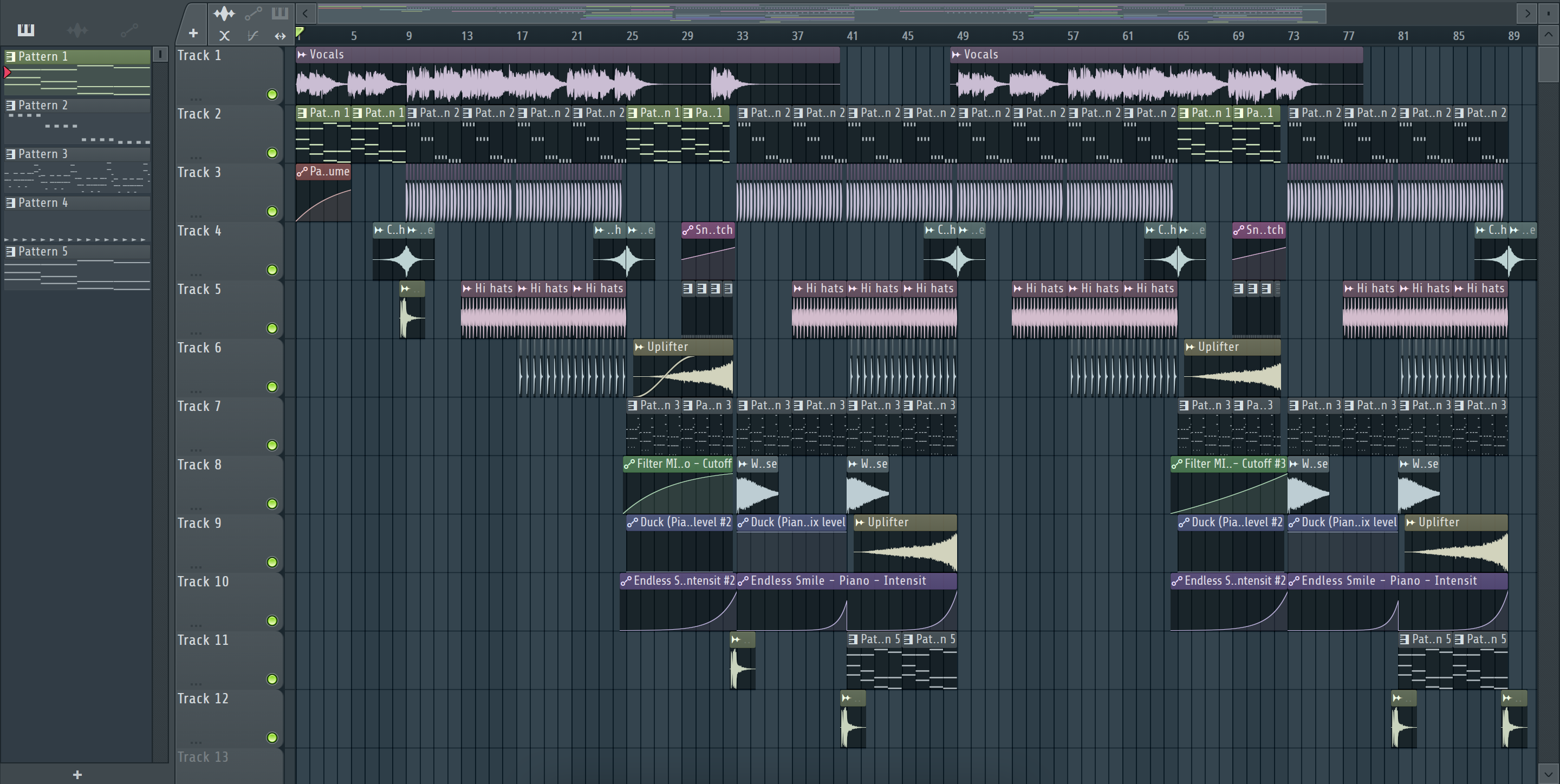
Task: Click bar 89 on the timeline ruler
Action: pos(1513,36)
